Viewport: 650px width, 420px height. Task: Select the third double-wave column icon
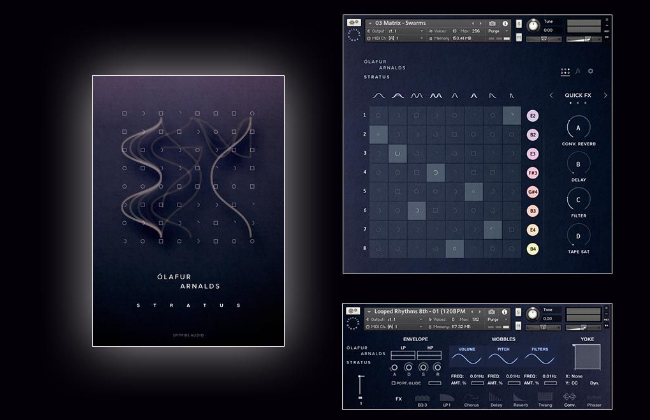417,96
